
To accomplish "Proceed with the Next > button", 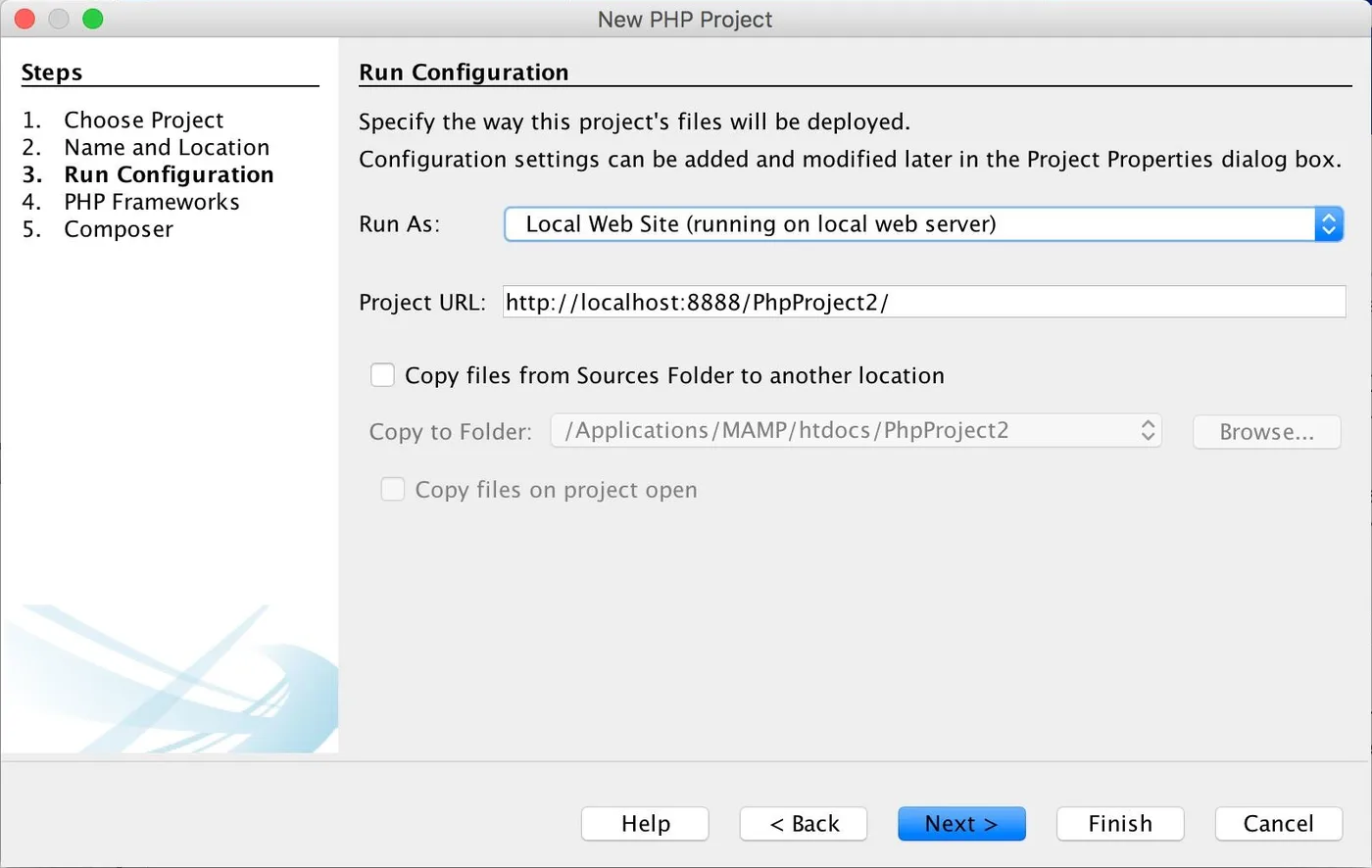I will point(961,824).
